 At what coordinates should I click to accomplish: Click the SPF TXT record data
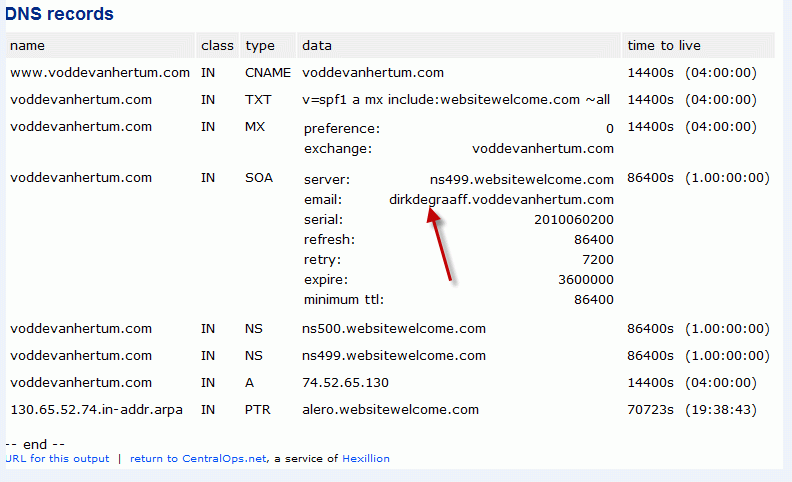coord(456,100)
